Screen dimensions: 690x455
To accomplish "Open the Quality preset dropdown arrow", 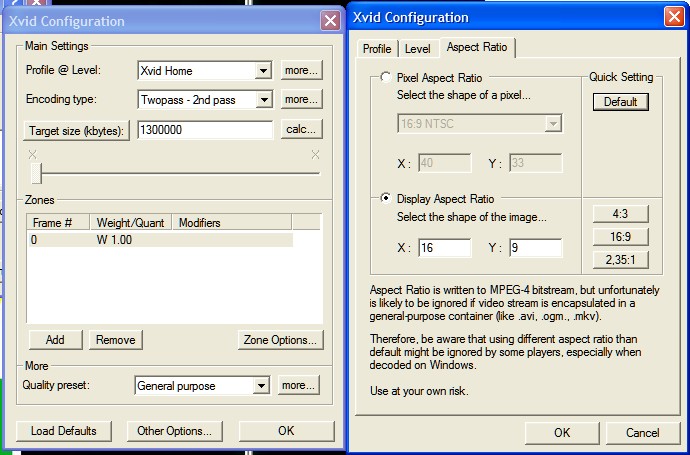I will coord(261,386).
